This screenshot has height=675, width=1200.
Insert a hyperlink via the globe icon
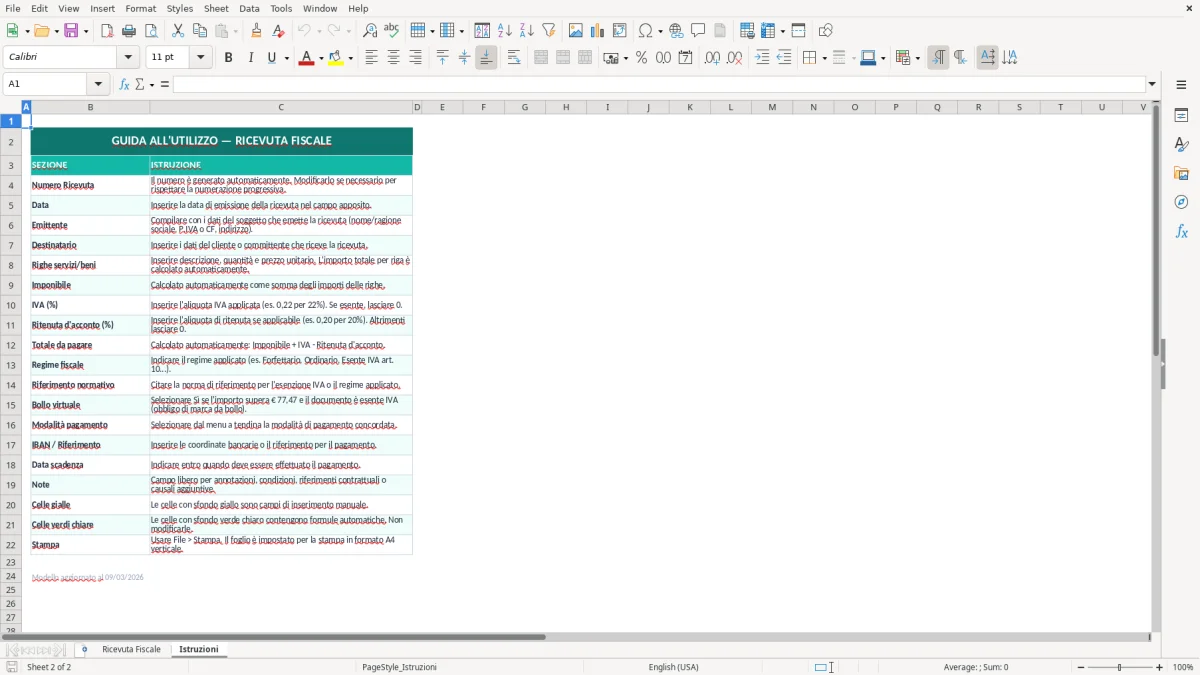(x=676, y=31)
